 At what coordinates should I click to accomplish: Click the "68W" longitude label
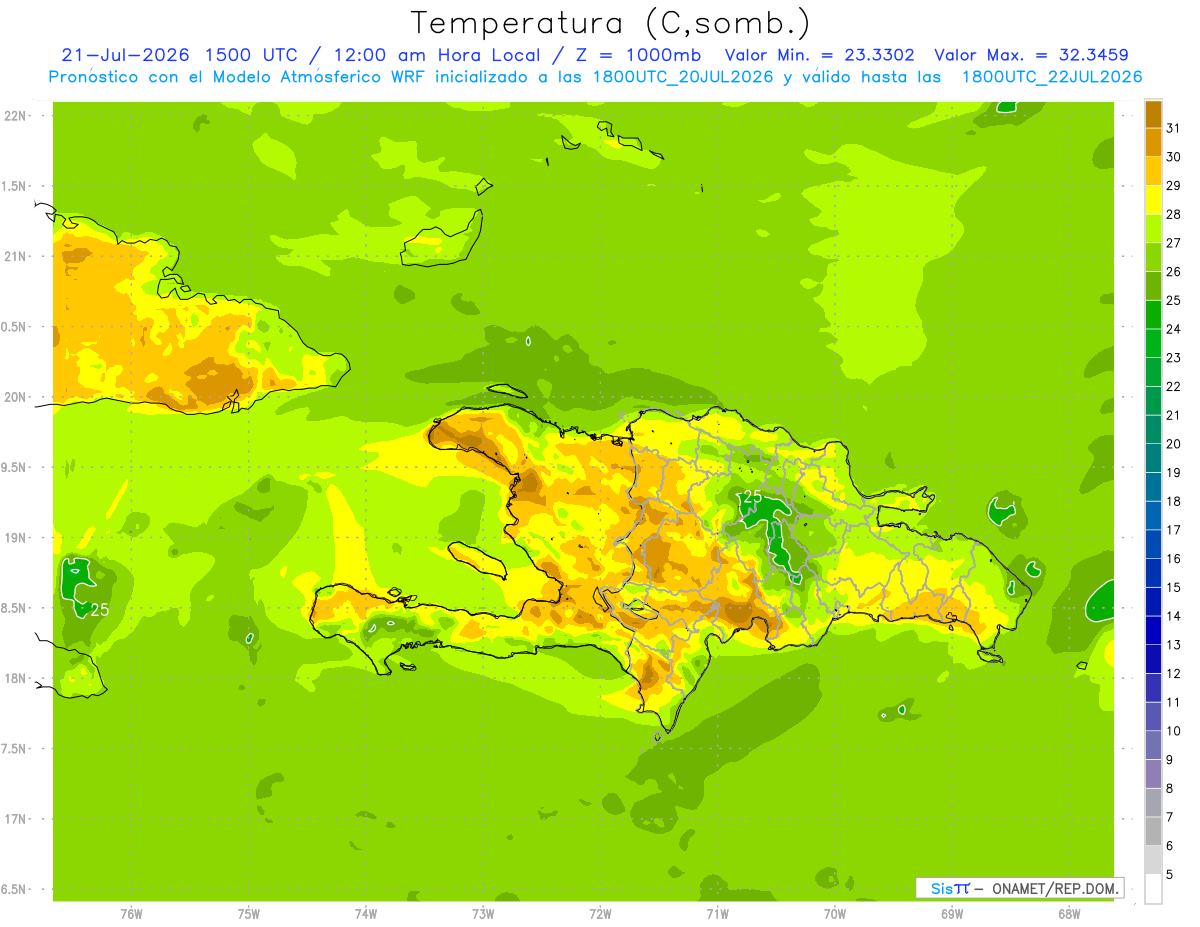coord(1069,914)
